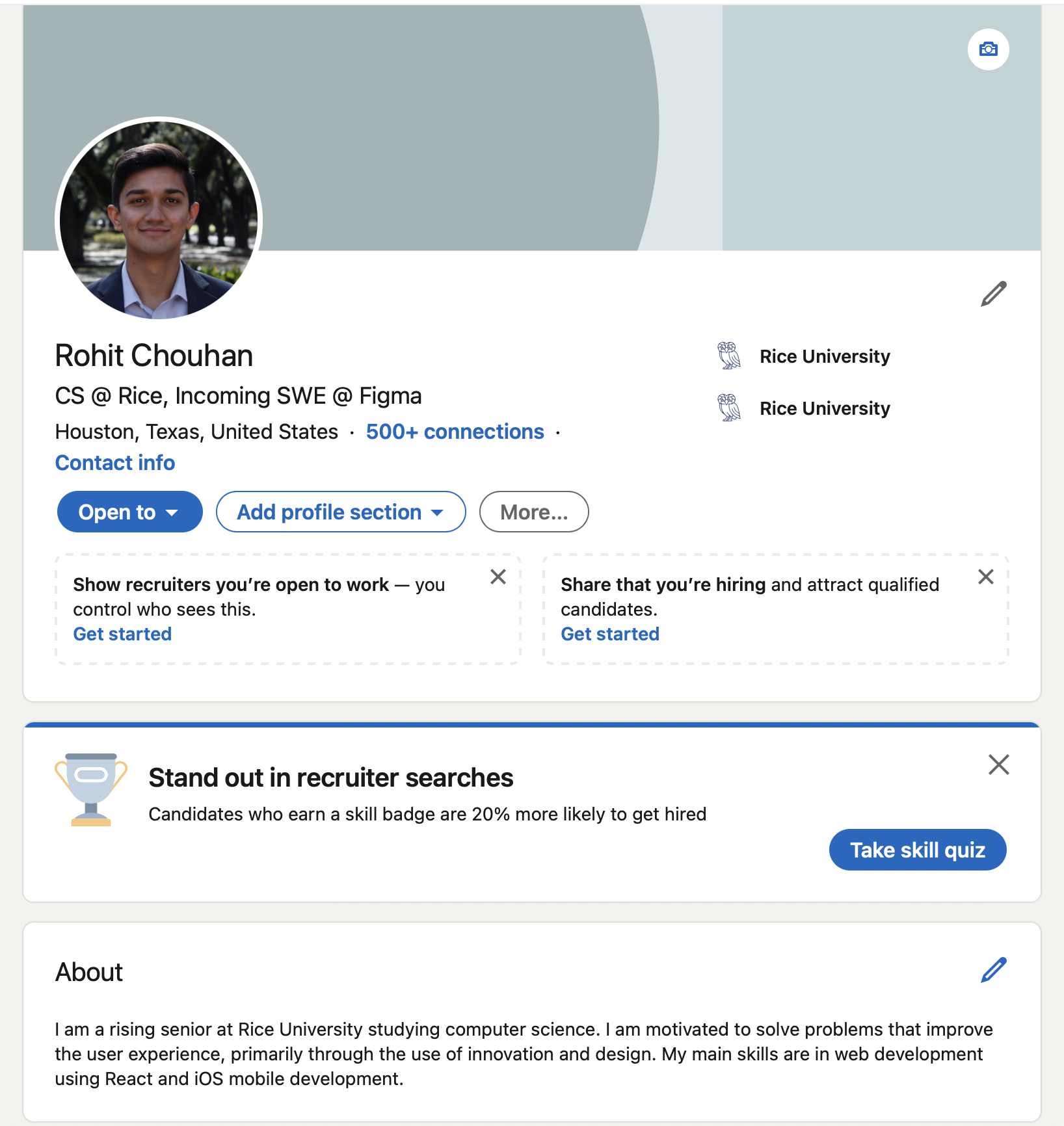1064x1126 pixels.
Task: Expand the Add profile section dropdown
Action: [341, 512]
